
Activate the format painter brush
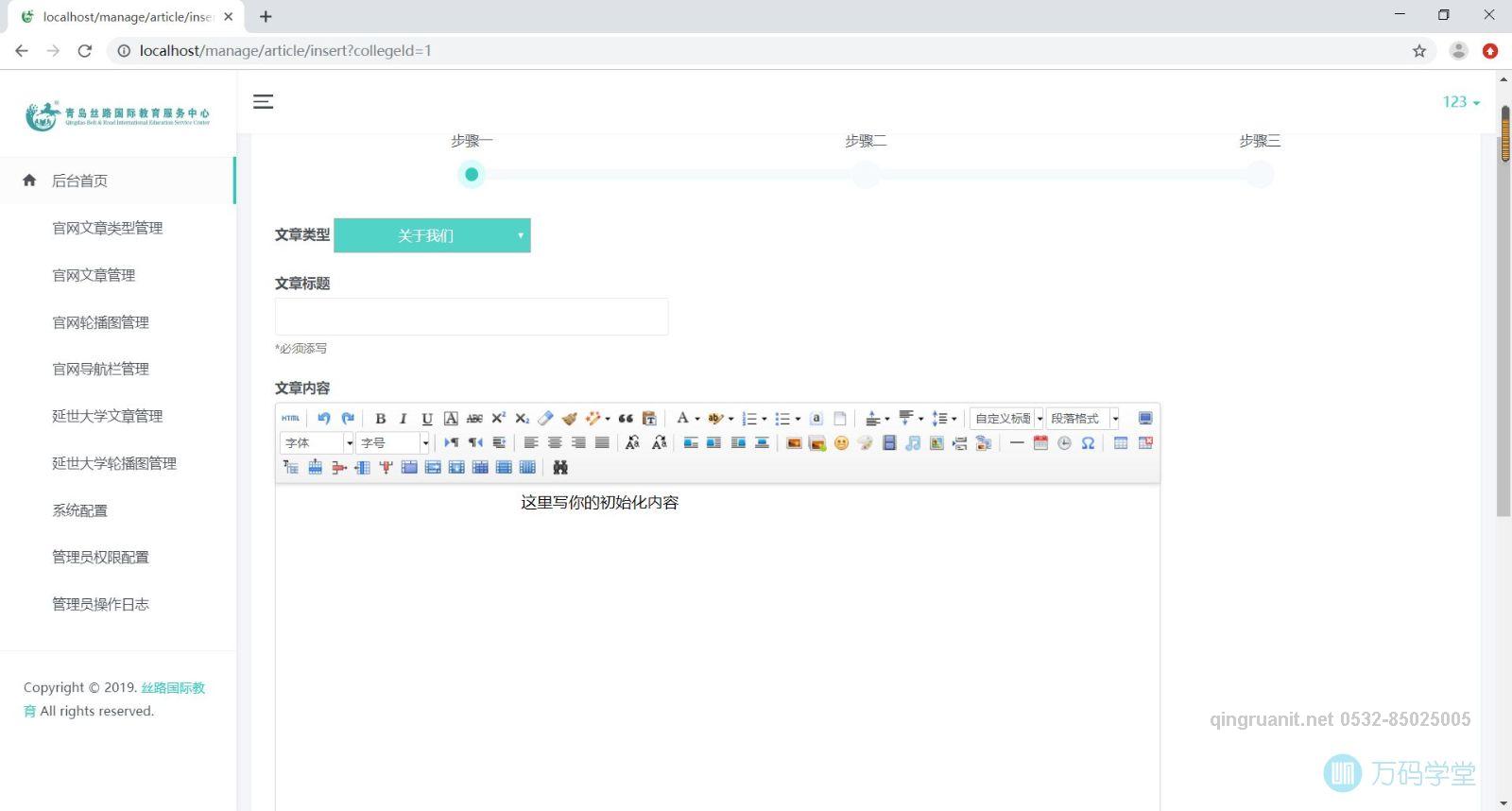coord(569,418)
